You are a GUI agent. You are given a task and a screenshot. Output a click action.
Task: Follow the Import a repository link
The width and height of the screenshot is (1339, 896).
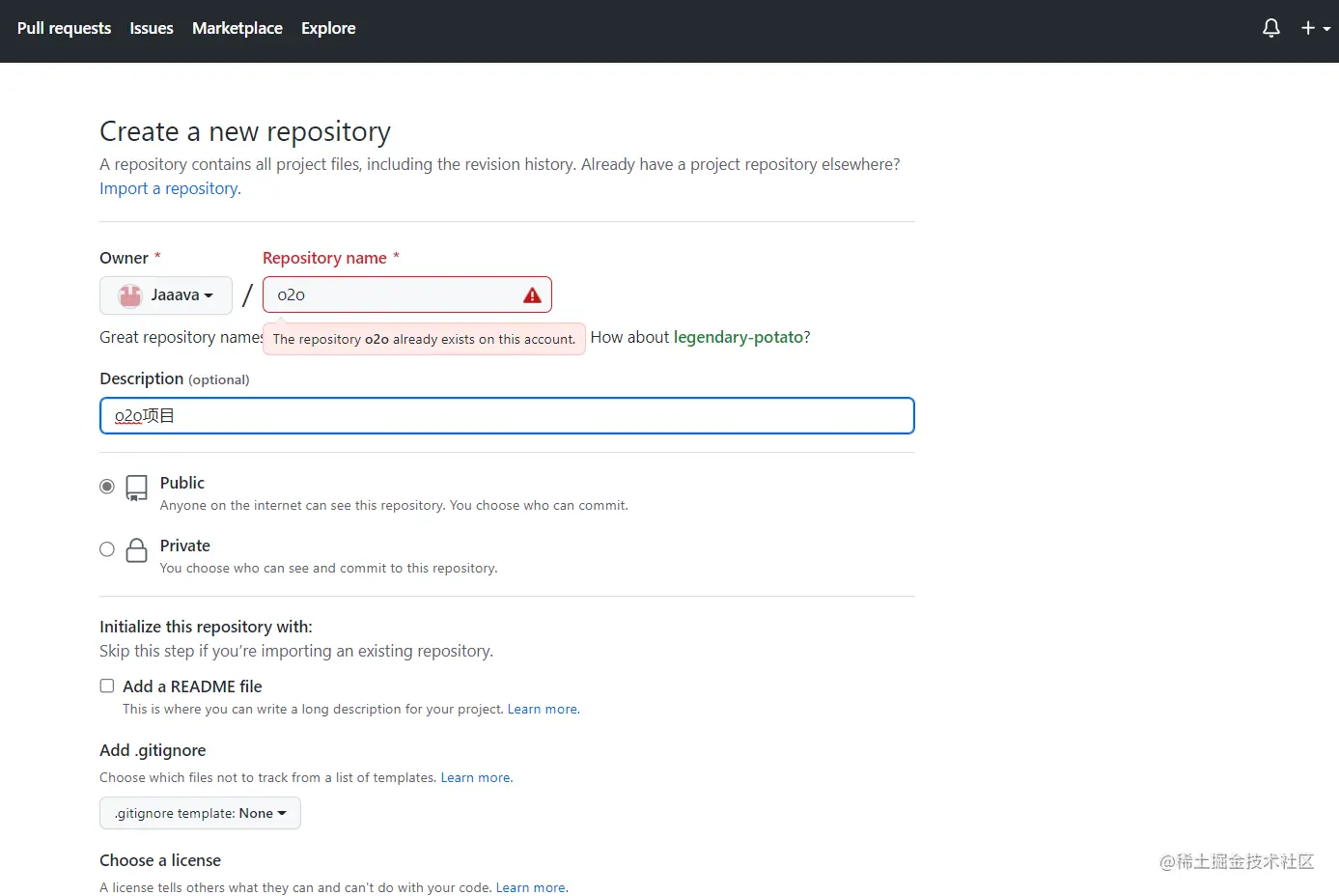tap(170, 188)
